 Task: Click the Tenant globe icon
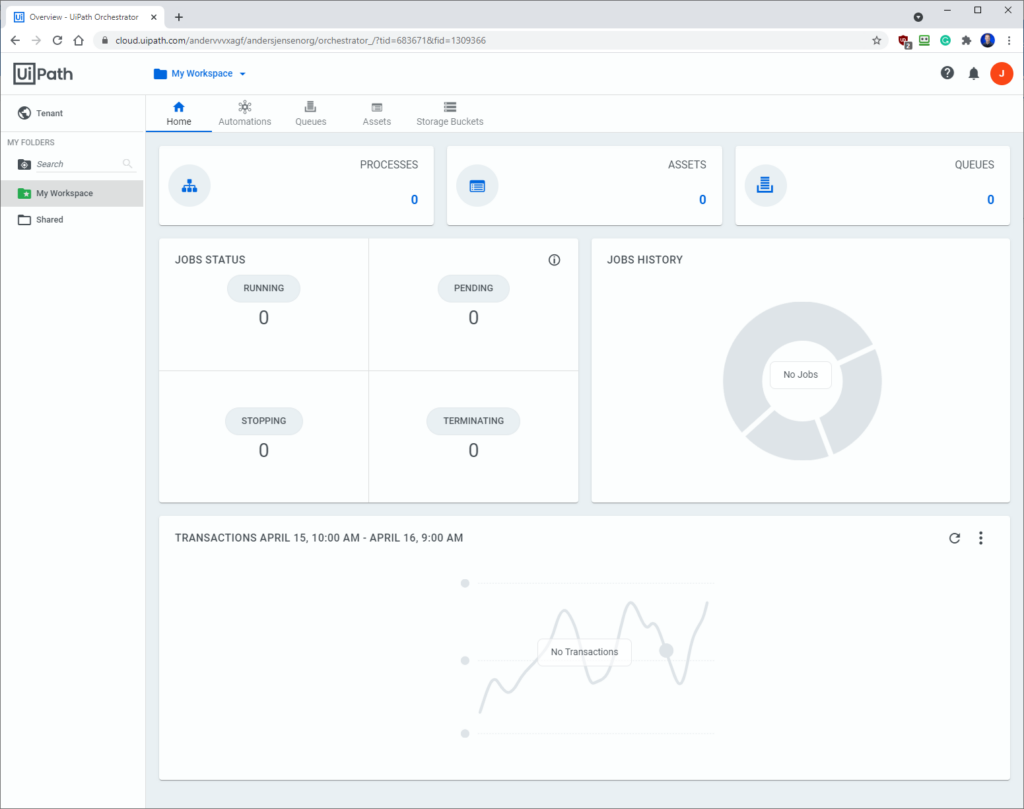24,113
